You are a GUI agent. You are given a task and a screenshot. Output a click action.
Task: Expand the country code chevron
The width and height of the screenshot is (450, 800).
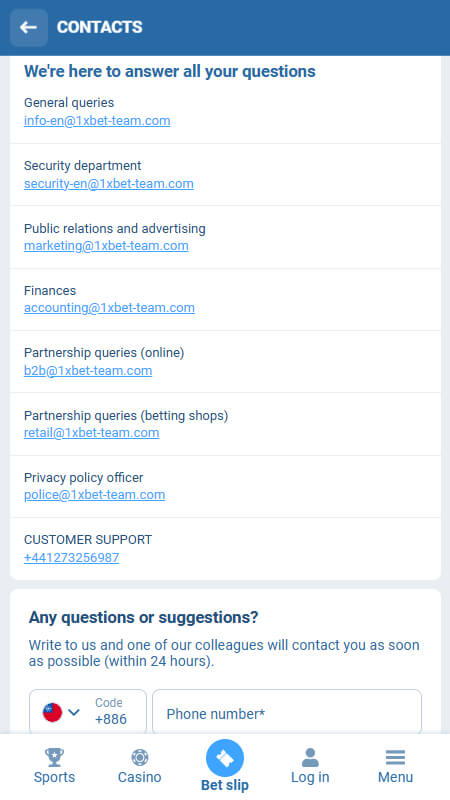click(74, 712)
